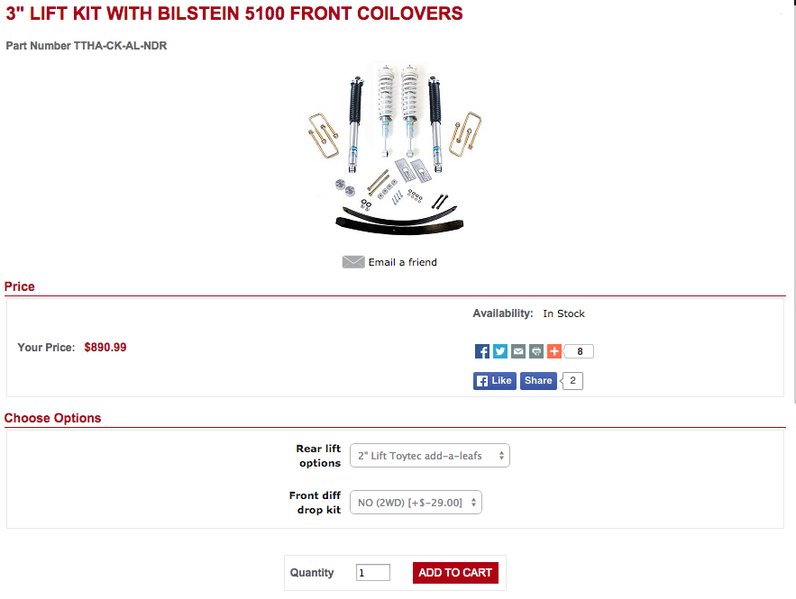Click the share count bubble showing 8
This screenshot has height=599, width=796.
click(x=579, y=351)
